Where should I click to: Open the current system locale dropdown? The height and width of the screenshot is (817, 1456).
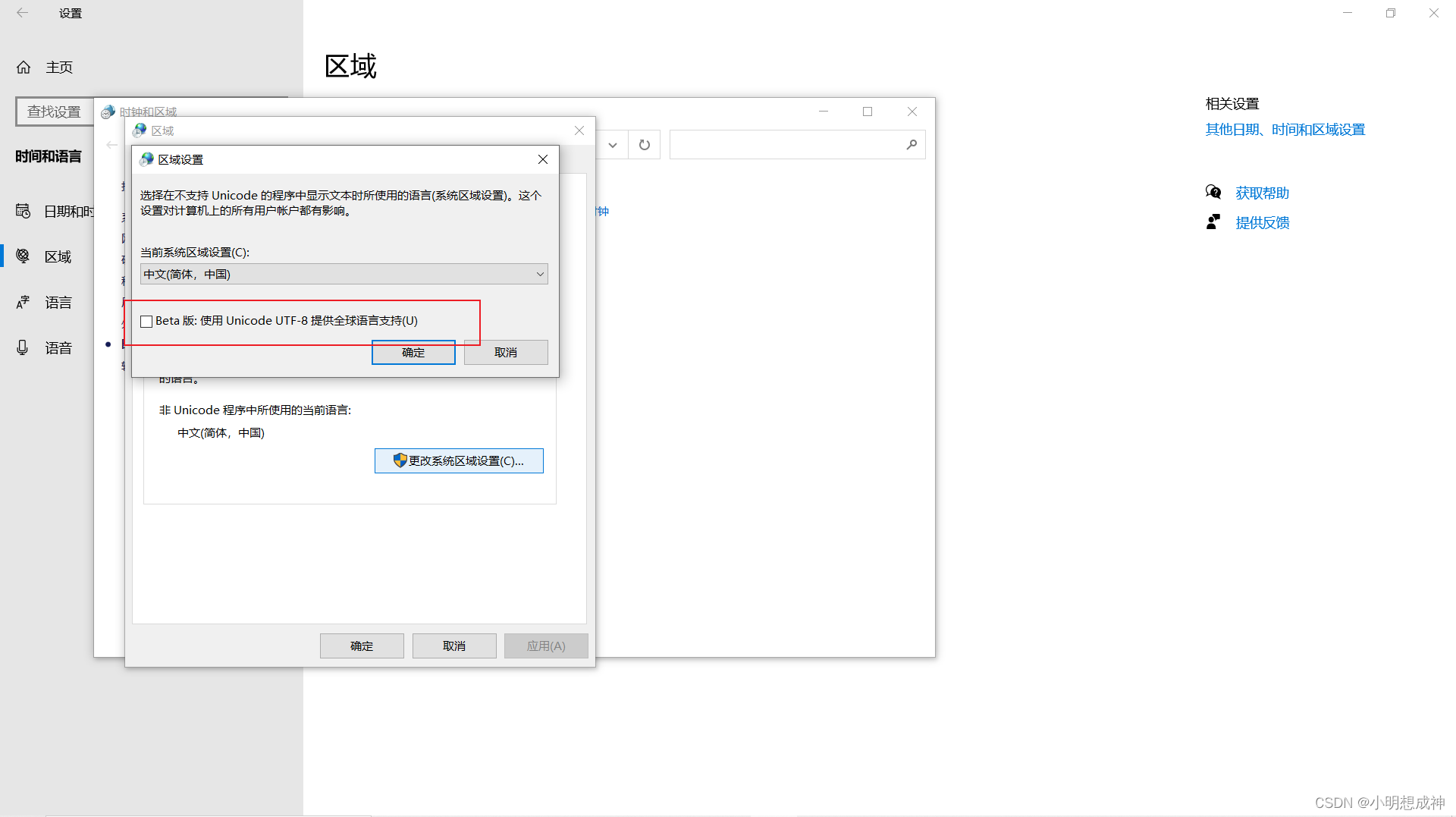[344, 274]
